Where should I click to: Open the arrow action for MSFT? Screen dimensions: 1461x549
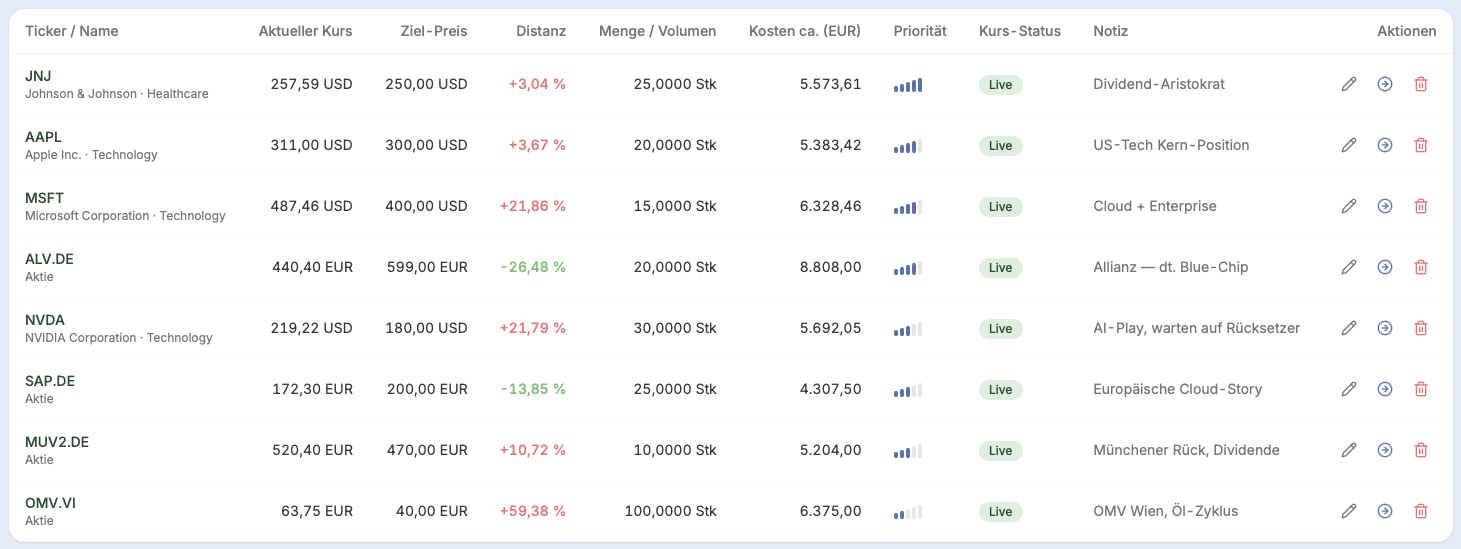click(1385, 207)
